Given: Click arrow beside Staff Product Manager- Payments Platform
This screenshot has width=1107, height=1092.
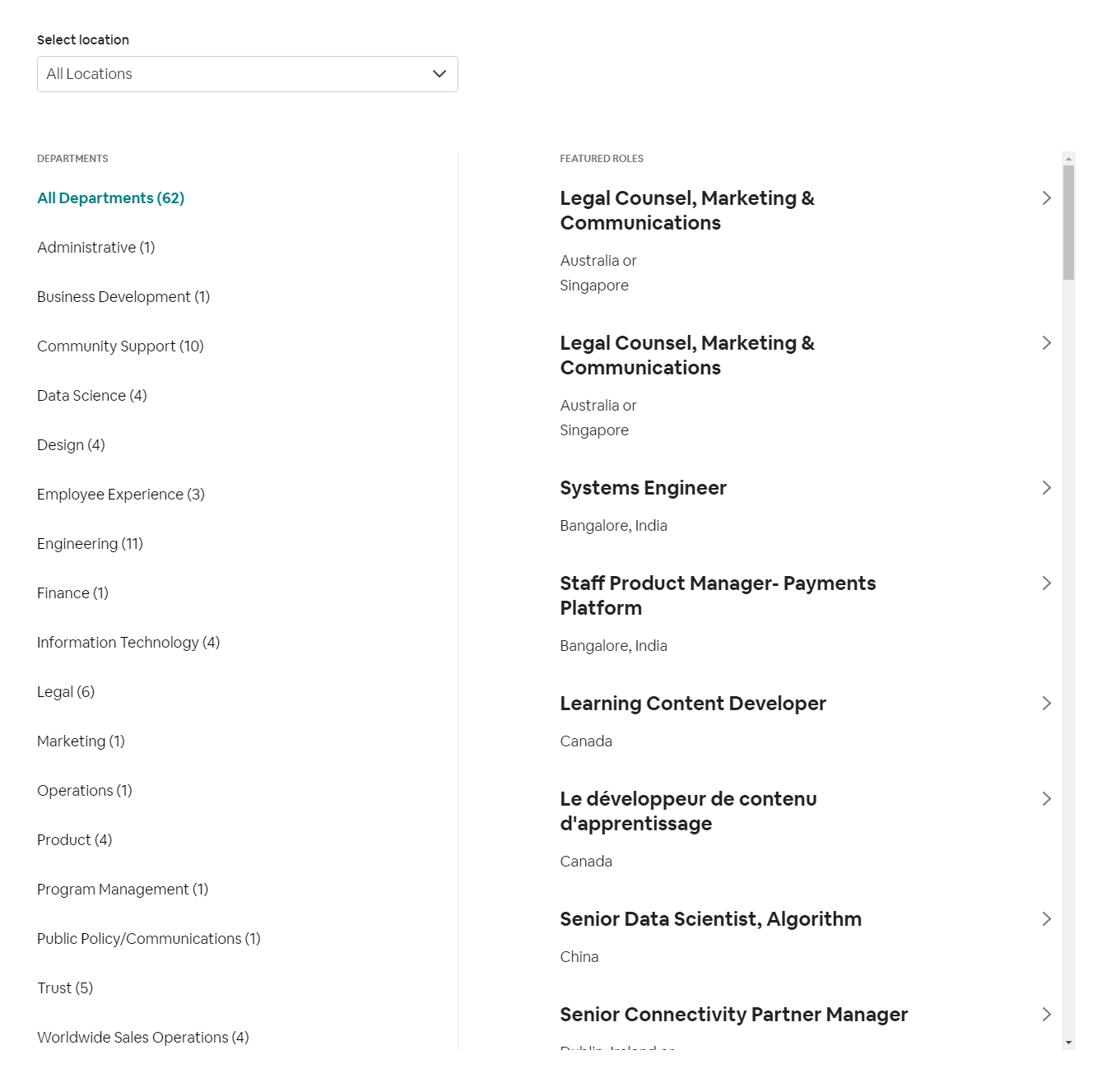Looking at the screenshot, I should [1046, 583].
